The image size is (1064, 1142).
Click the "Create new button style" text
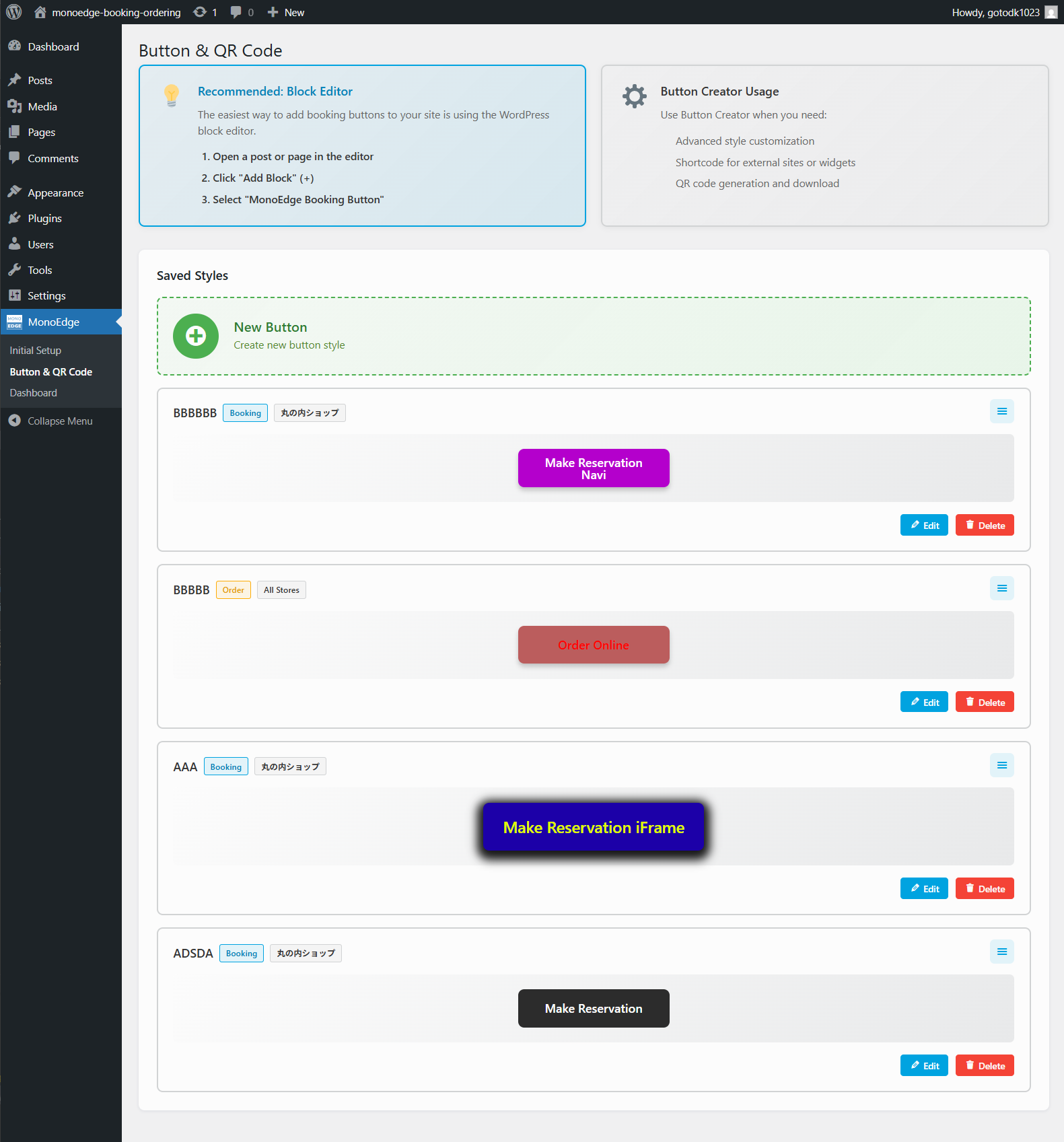tap(289, 345)
